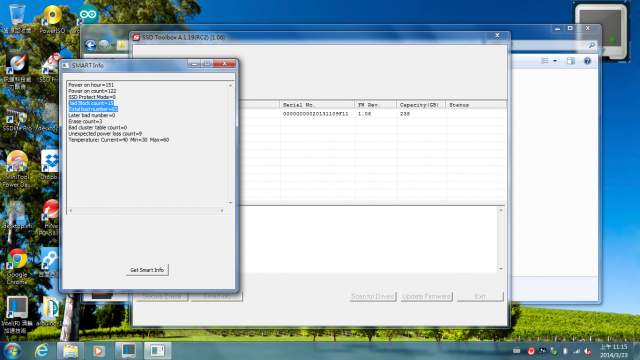Viewport: 640px width, 360px height.
Task: Click the Update Firmware button
Action: [x=426, y=296]
